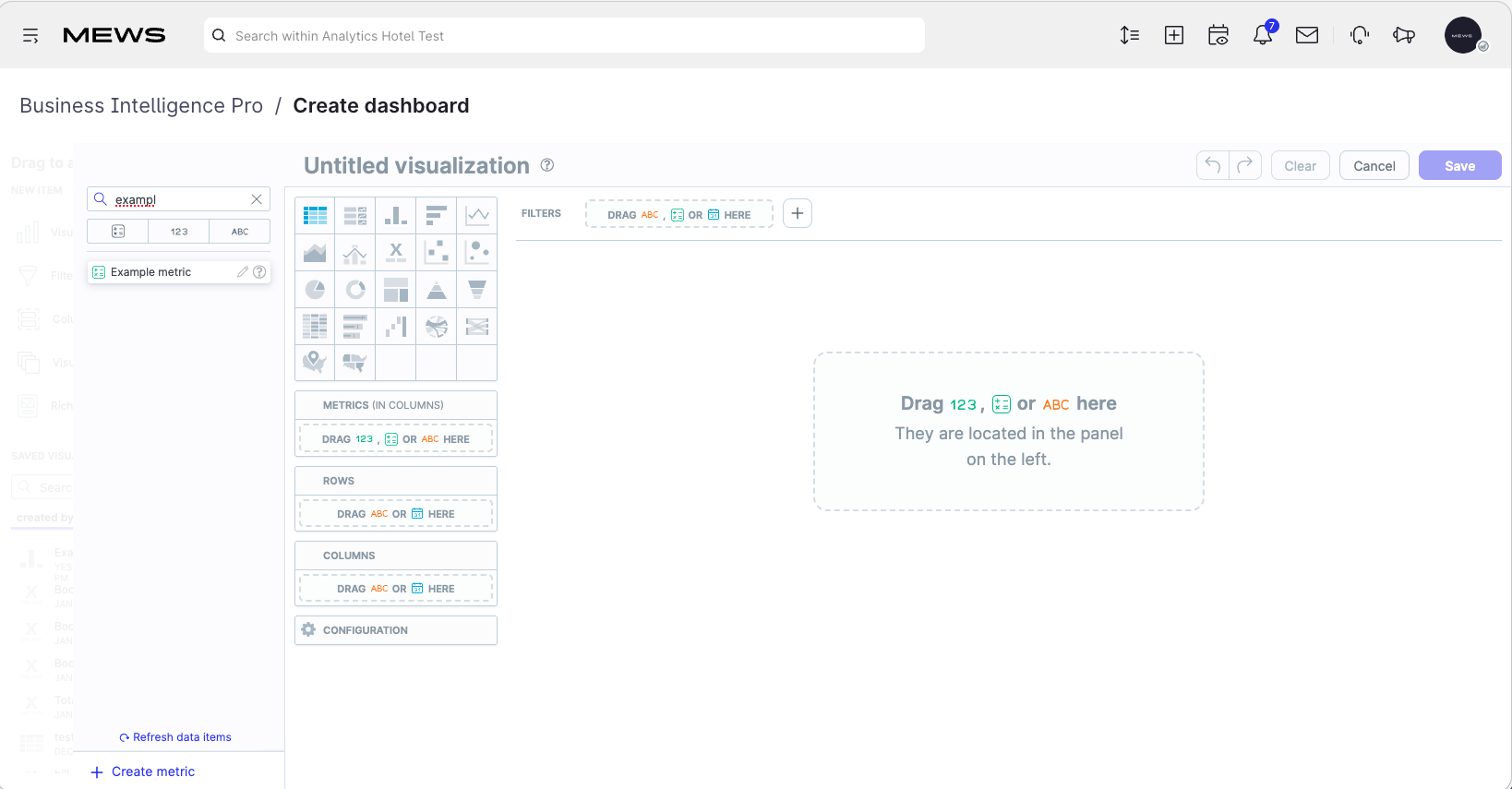Open the reservations calendar icon
This screenshot has width=1512, height=789.
tap(1218, 35)
